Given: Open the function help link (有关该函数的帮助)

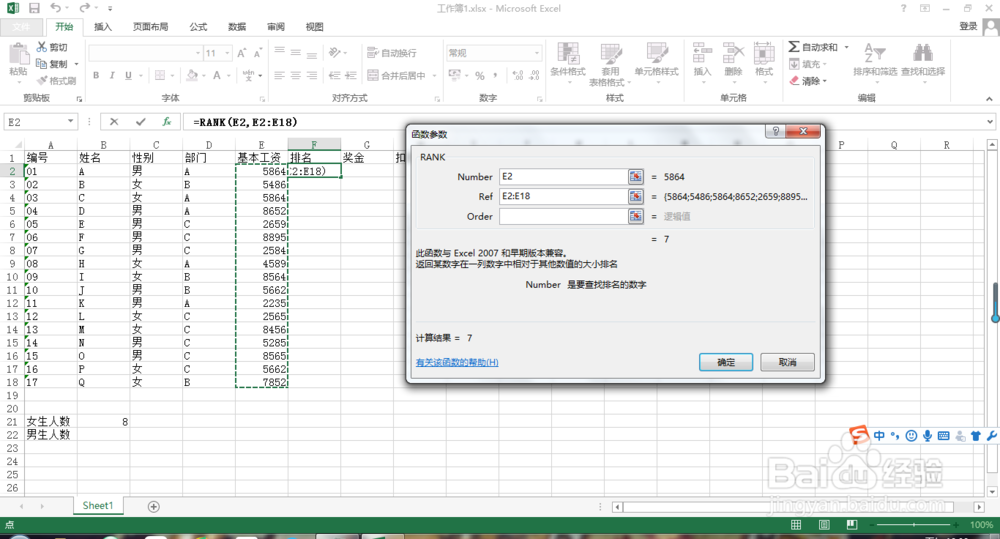Looking at the screenshot, I should pyautogui.click(x=457, y=362).
